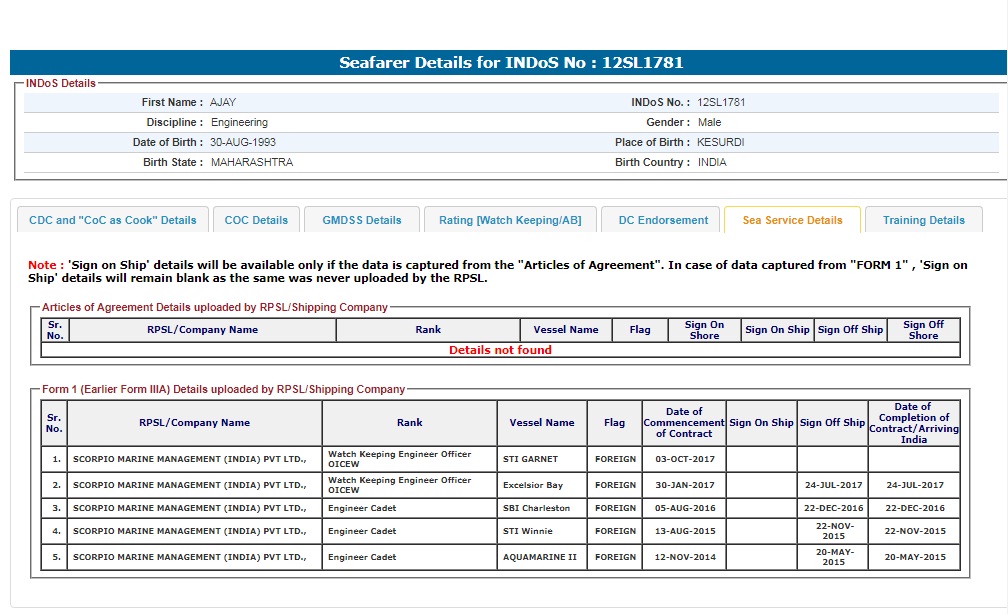Image resolution: width=1008 pixels, height=614 pixels.
Task: Click the AQUAMARINE II vessel cell
Action: tap(540, 557)
